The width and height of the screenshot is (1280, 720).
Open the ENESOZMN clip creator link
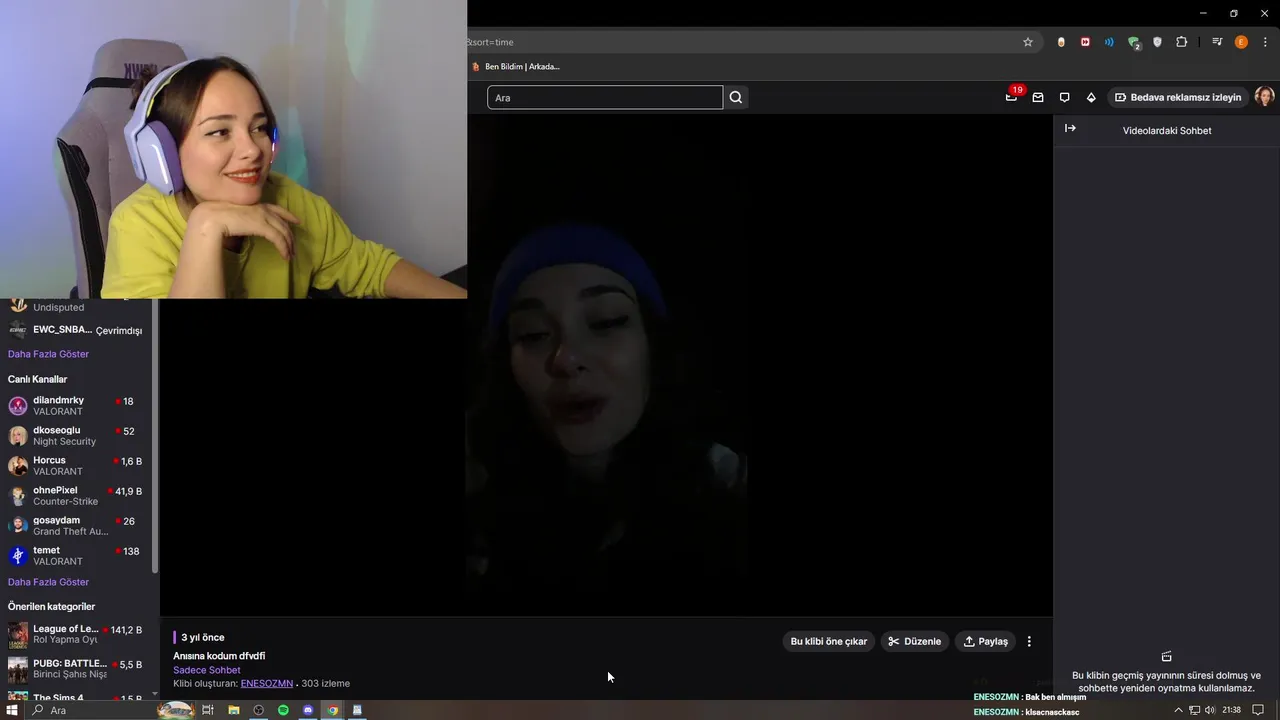[266, 683]
